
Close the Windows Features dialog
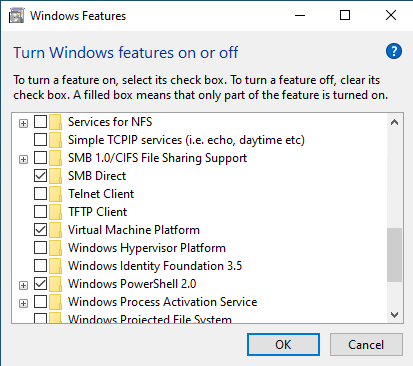pos(391,15)
